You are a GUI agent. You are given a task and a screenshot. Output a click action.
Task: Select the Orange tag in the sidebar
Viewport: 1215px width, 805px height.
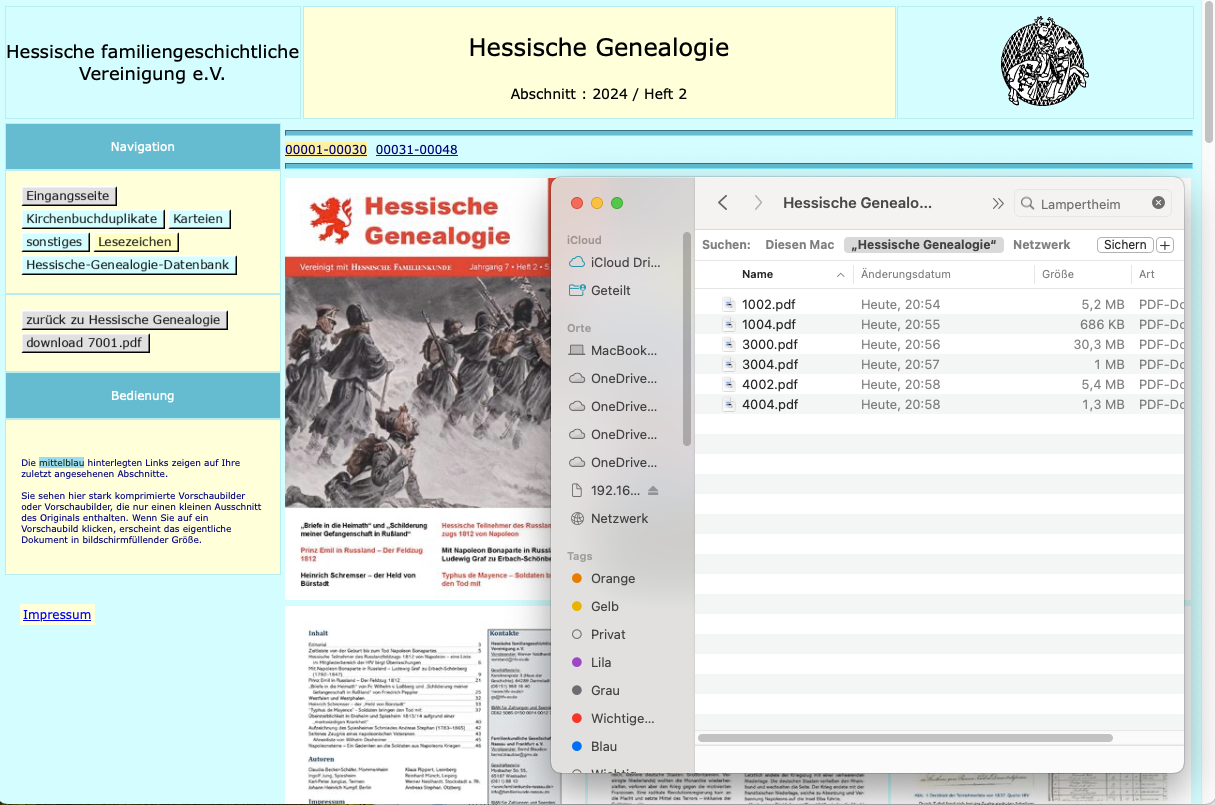coord(614,578)
